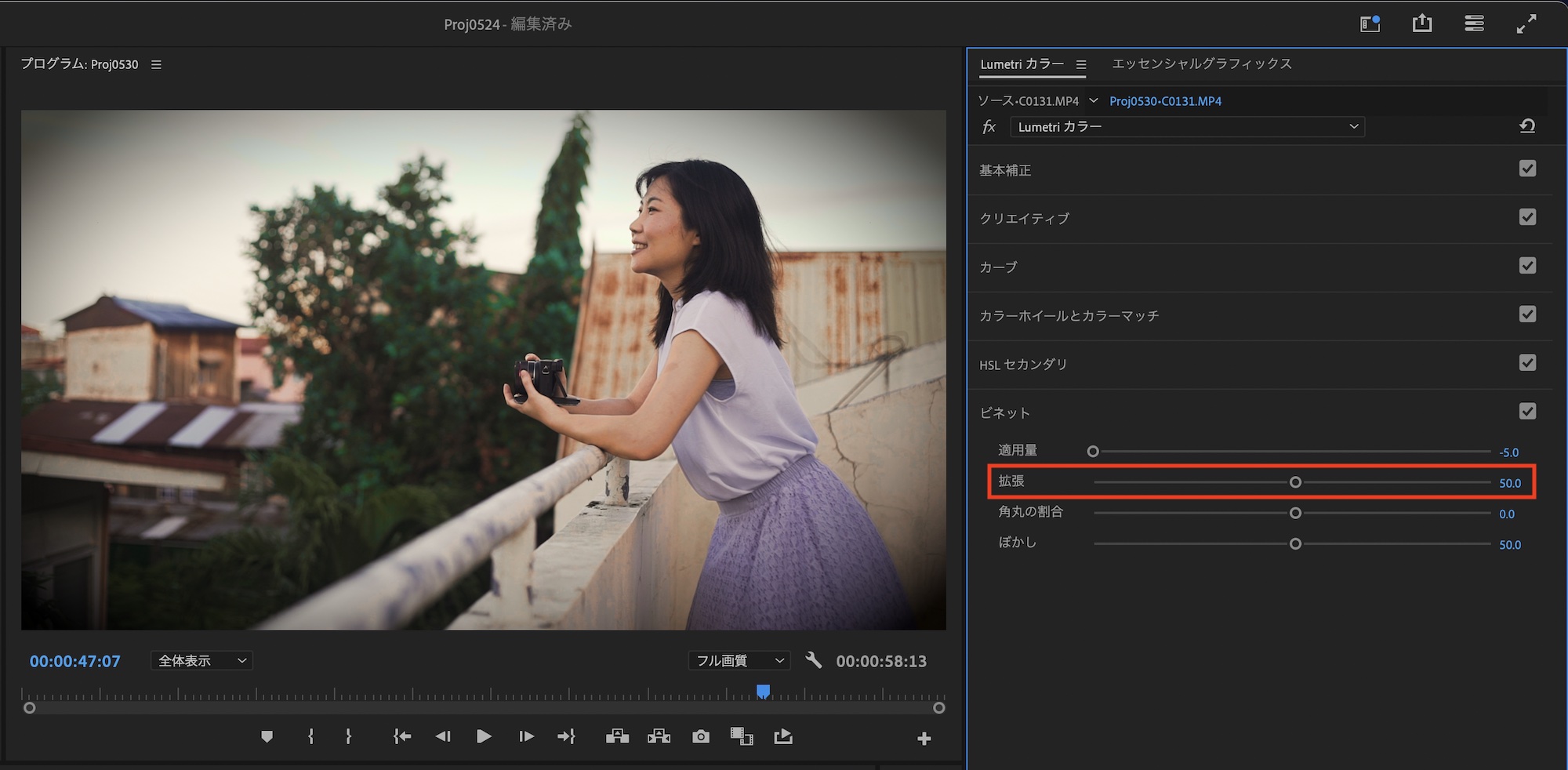Toggle the ビネット section checkbox
Screen dimensions: 1568x770
click(x=1526, y=412)
